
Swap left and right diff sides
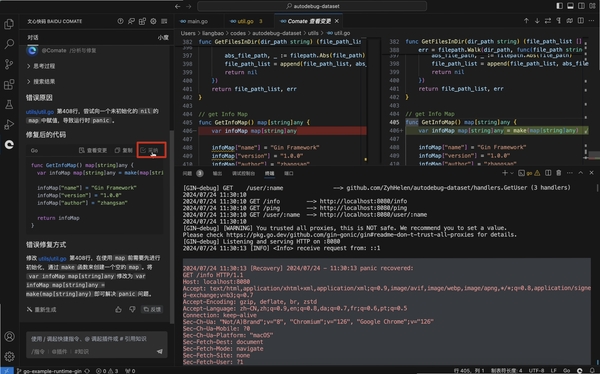point(548,21)
